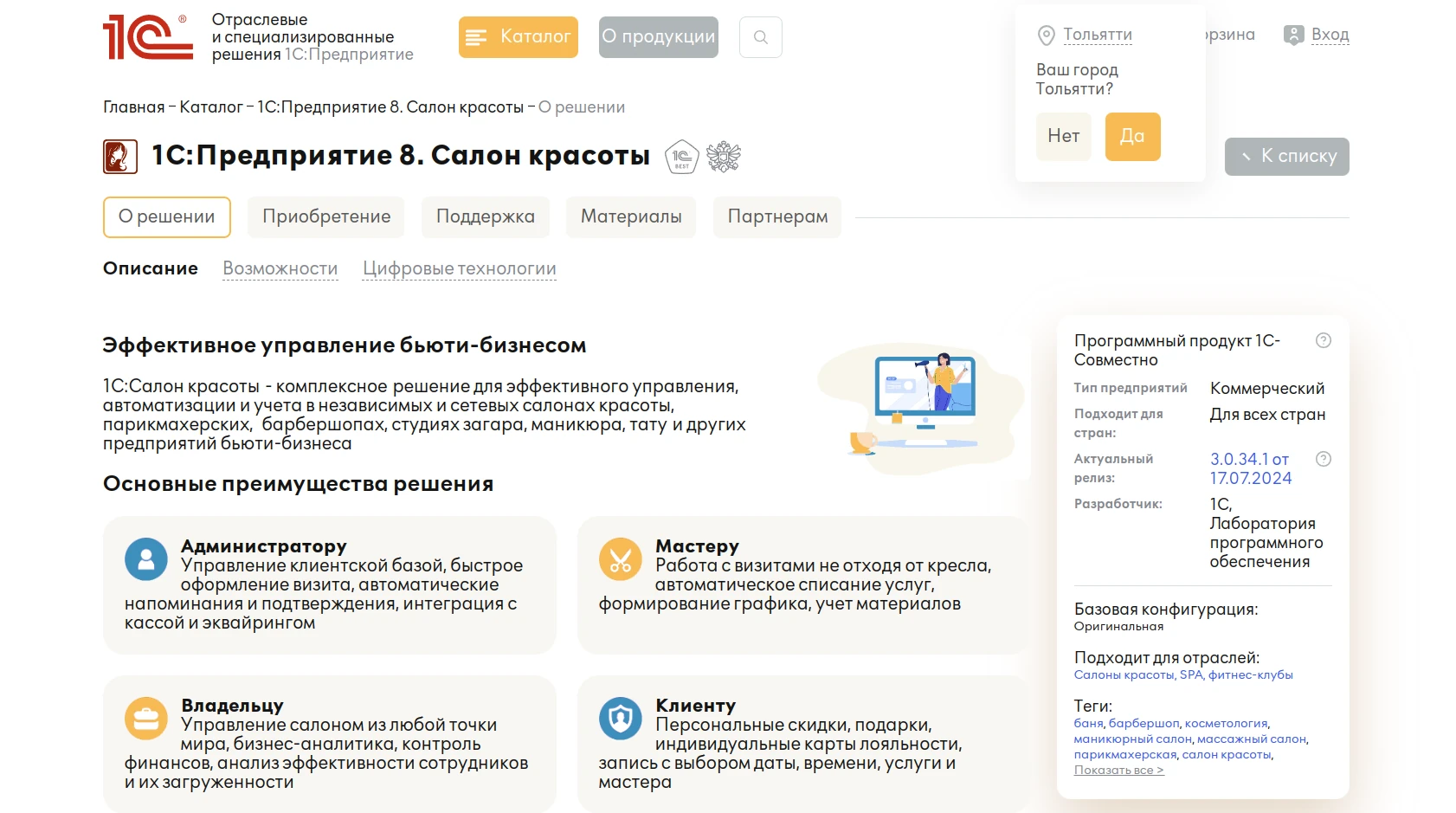Viewport: 1456px width, 813px height.
Task: Jump to Возможности section
Action: (x=280, y=268)
